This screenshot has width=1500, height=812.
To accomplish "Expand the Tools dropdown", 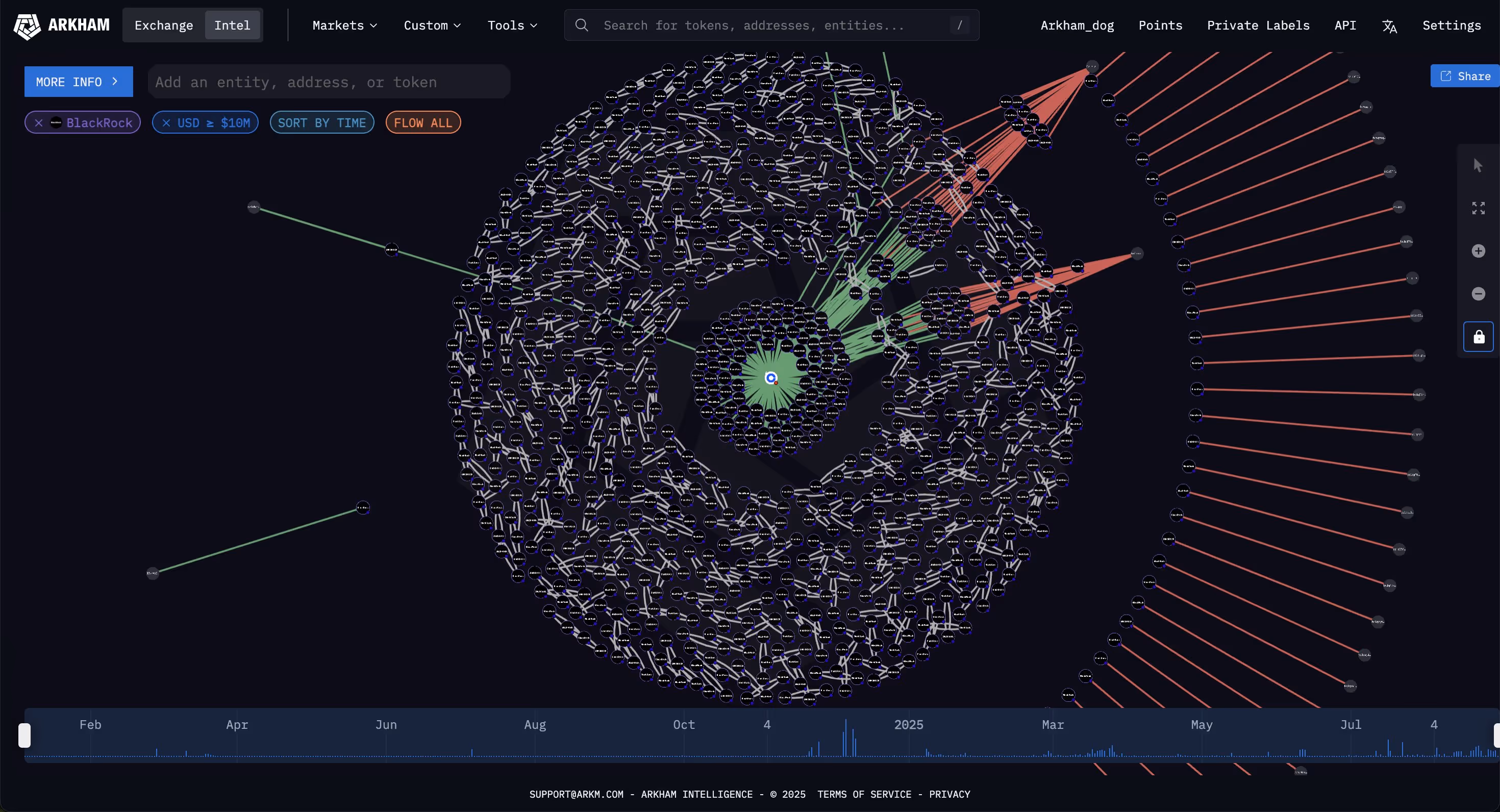I will coord(512,25).
